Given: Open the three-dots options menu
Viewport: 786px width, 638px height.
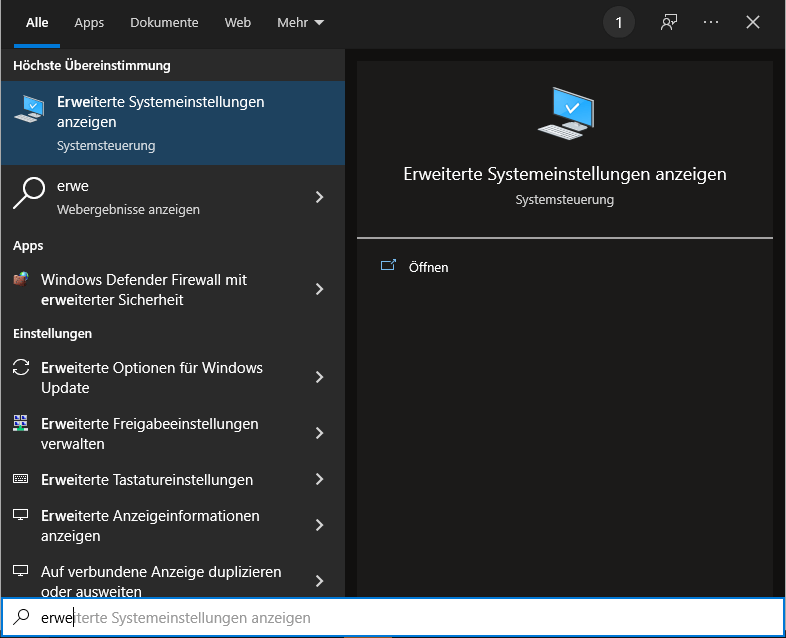Looking at the screenshot, I should (x=711, y=23).
